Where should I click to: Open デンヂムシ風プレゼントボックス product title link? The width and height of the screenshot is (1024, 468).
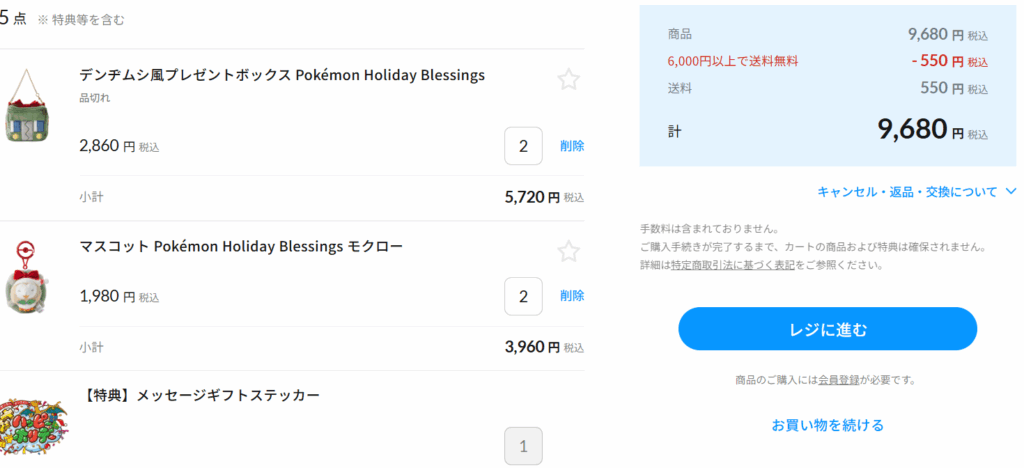coord(281,76)
